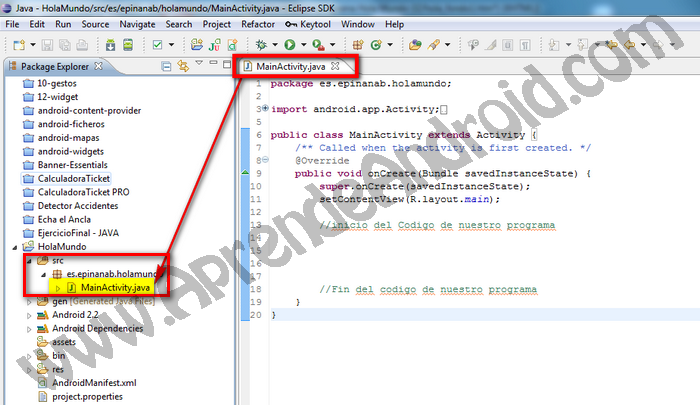Open the Package Explorer view menu triangle
This screenshot has width=700, height=405.
199,63
